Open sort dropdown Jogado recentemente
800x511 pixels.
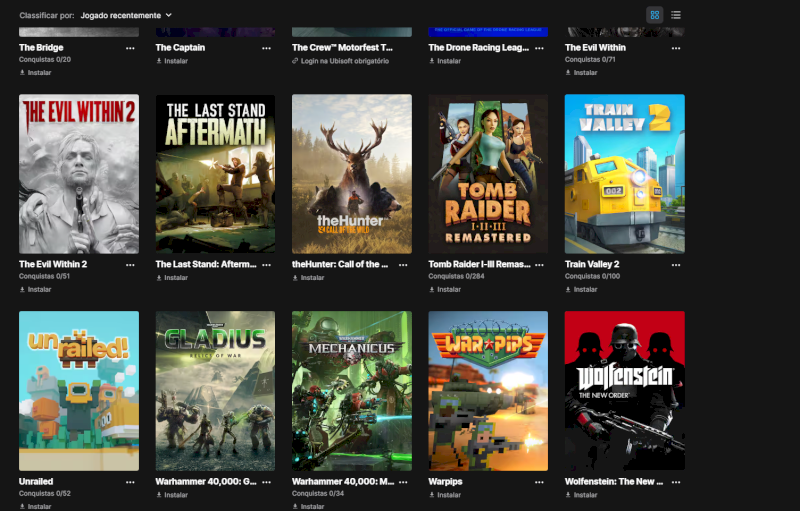pos(126,15)
